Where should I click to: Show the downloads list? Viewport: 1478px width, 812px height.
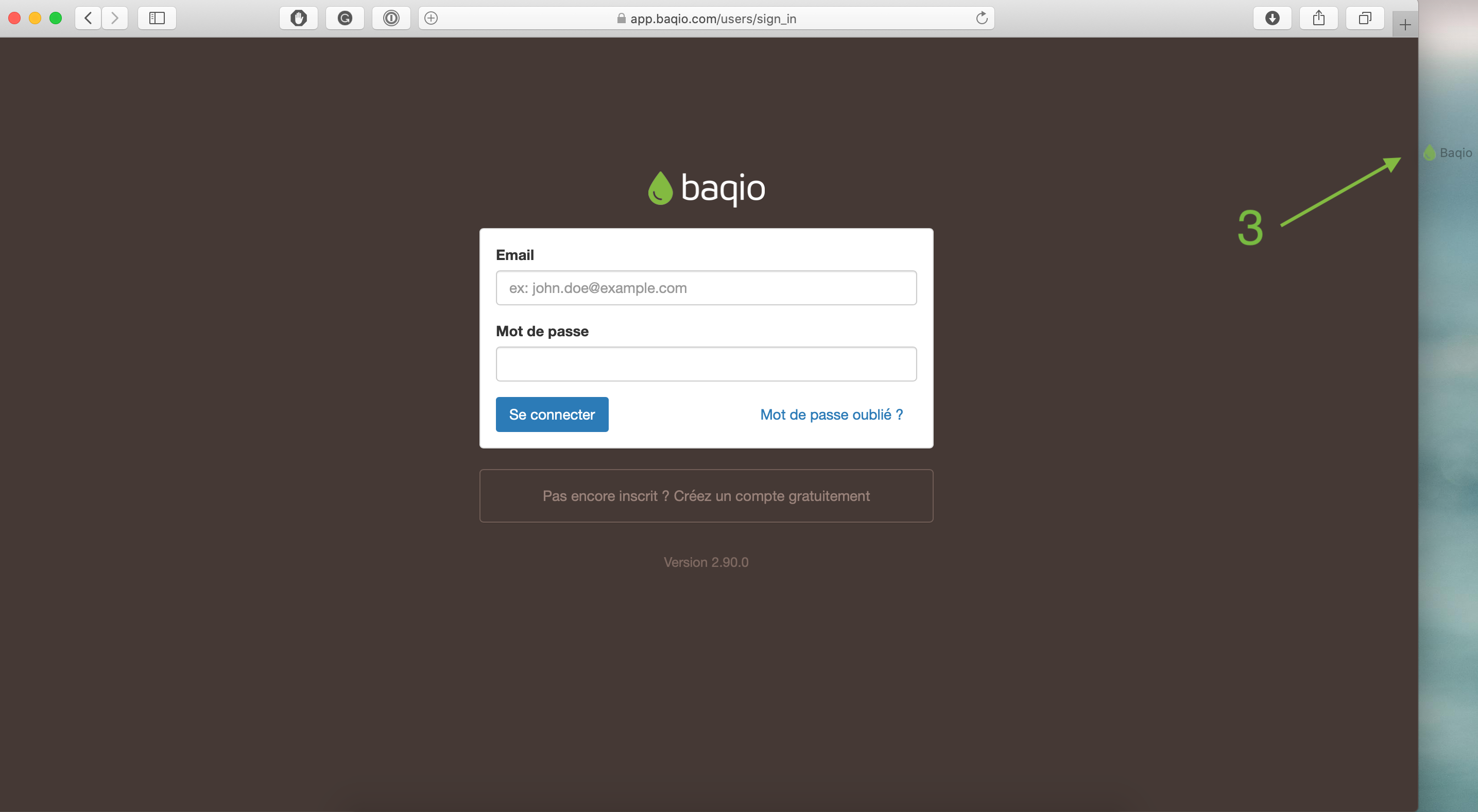1272,19
